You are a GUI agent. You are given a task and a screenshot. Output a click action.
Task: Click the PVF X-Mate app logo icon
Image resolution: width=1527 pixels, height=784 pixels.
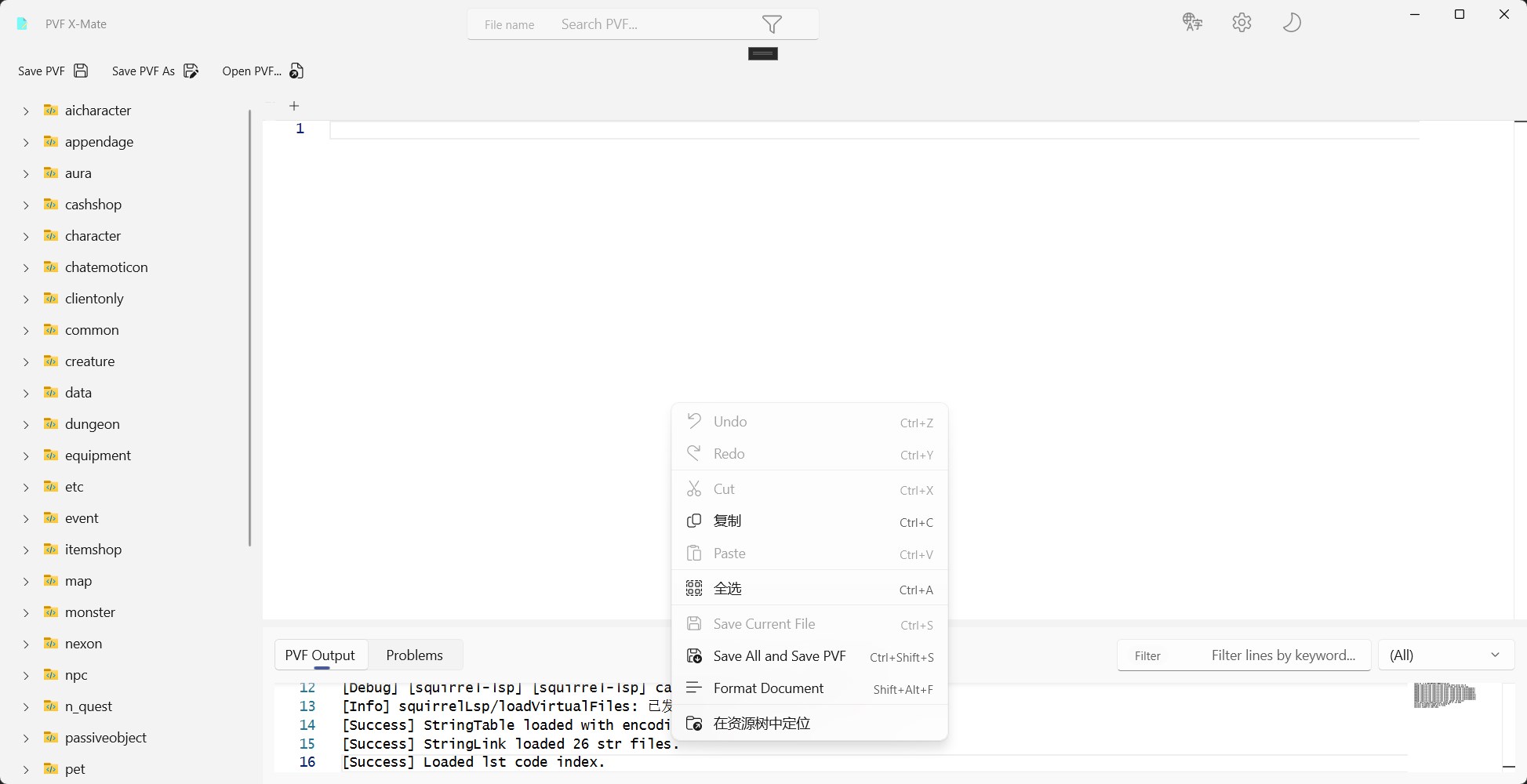click(x=23, y=24)
